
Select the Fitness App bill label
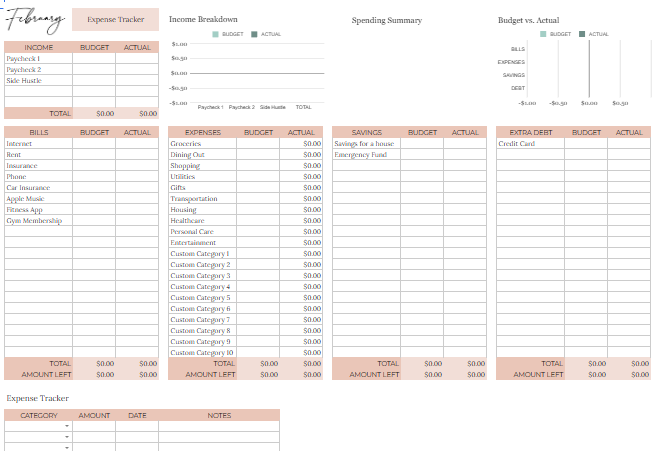click(x=24, y=210)
